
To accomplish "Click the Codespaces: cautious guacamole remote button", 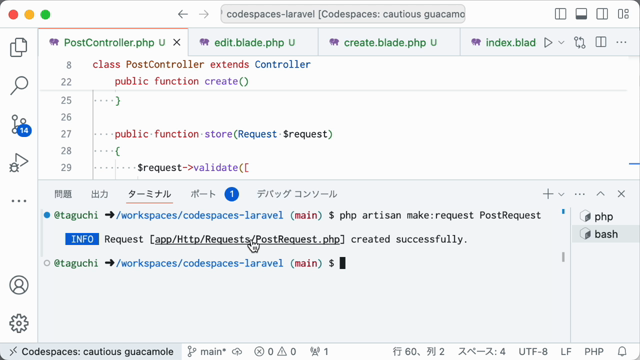I will pyautogui.click(x=92, y=351).
